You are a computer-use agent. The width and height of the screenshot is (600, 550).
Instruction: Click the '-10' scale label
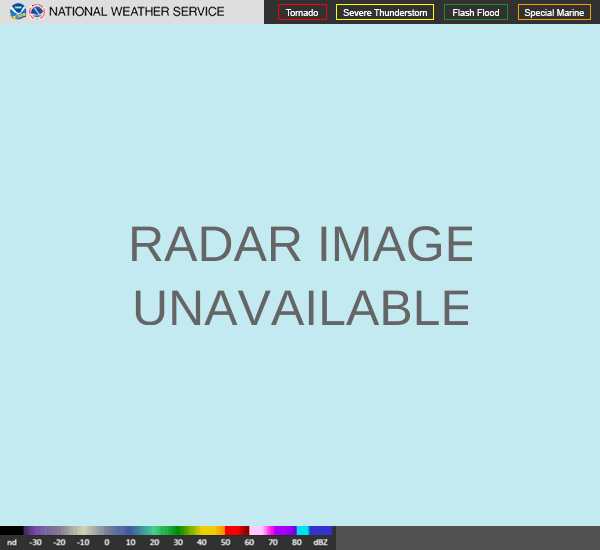83,542
